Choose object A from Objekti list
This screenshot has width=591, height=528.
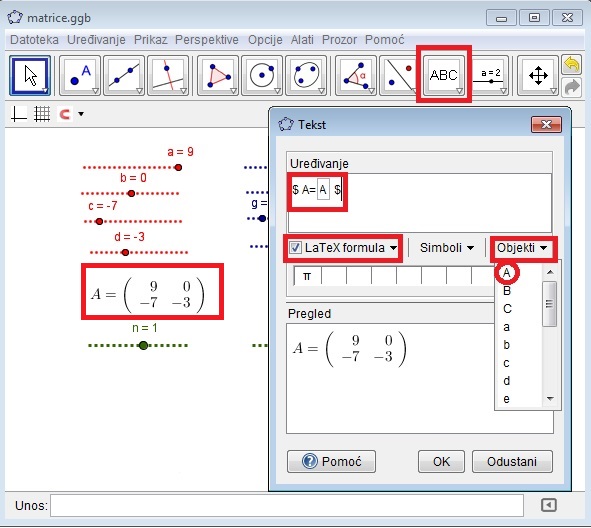(x=507, y=272)
